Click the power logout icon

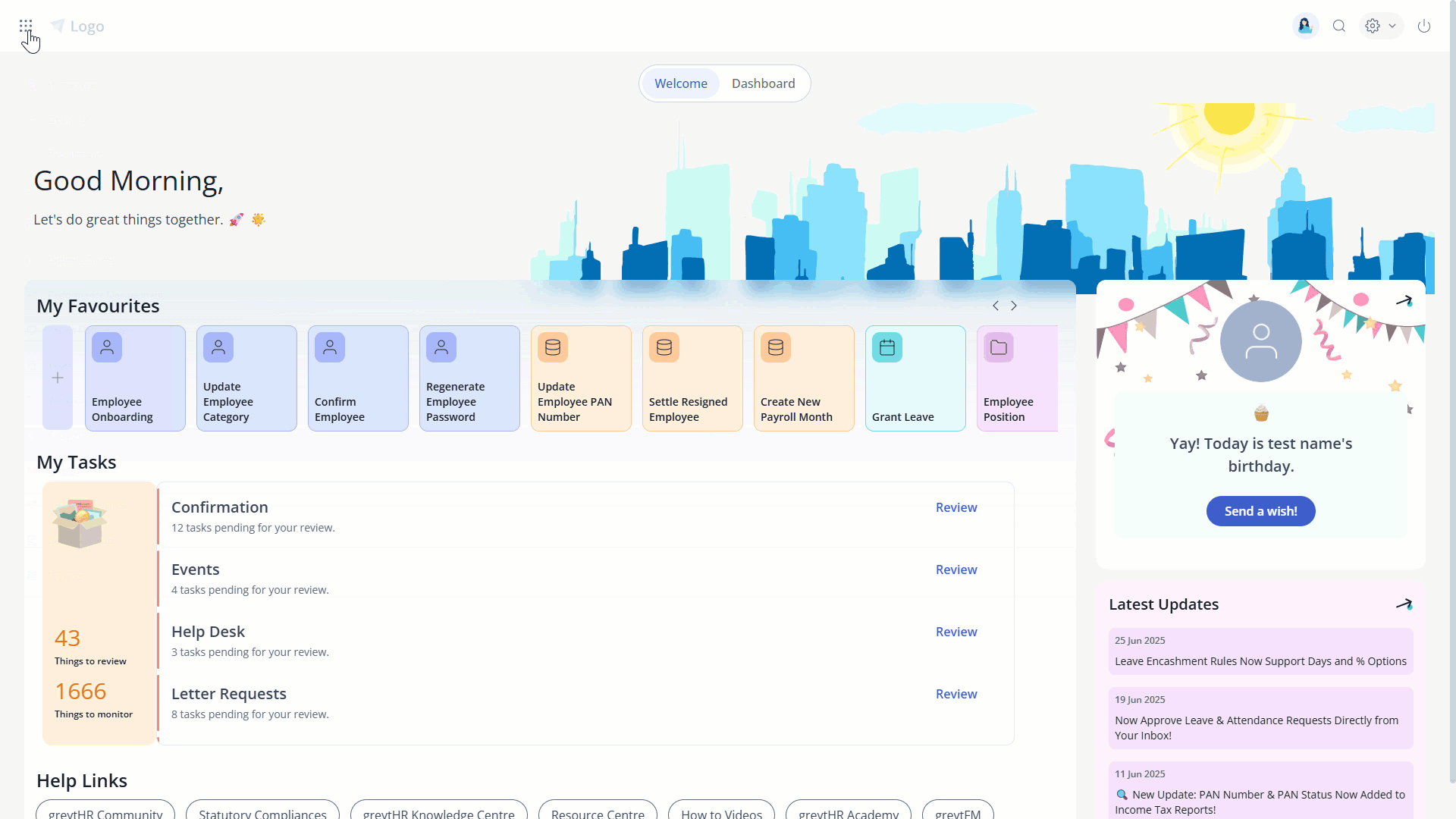click(x=1424, y=26)
